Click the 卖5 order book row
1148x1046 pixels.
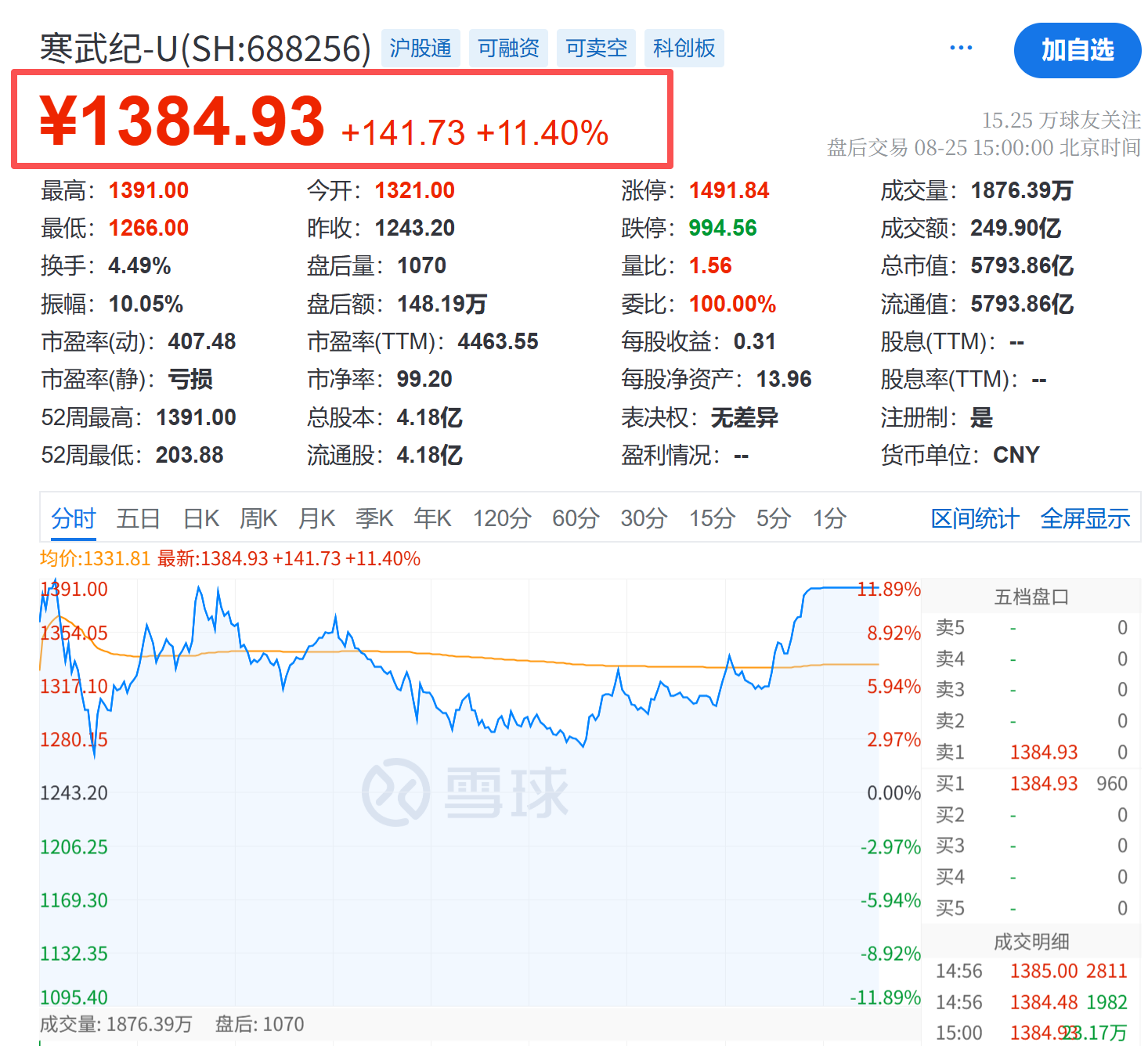[1031, 628]
